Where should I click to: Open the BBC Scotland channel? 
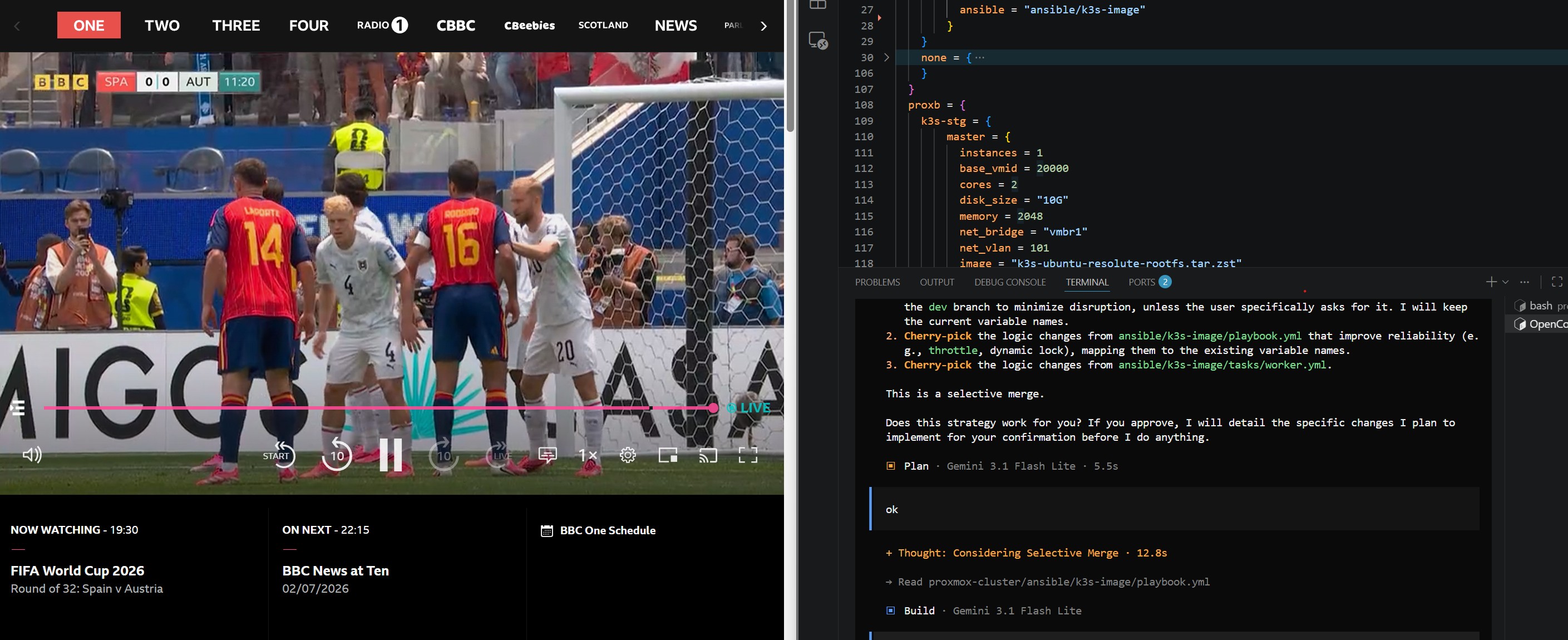click(x=603, y=25)
